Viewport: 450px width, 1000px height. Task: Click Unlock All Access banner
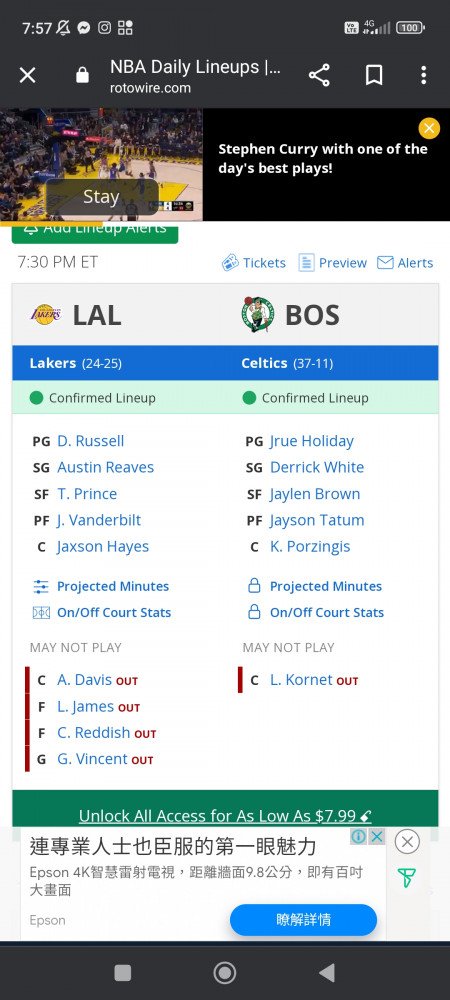pyautogui.click(x=225, y=816)
